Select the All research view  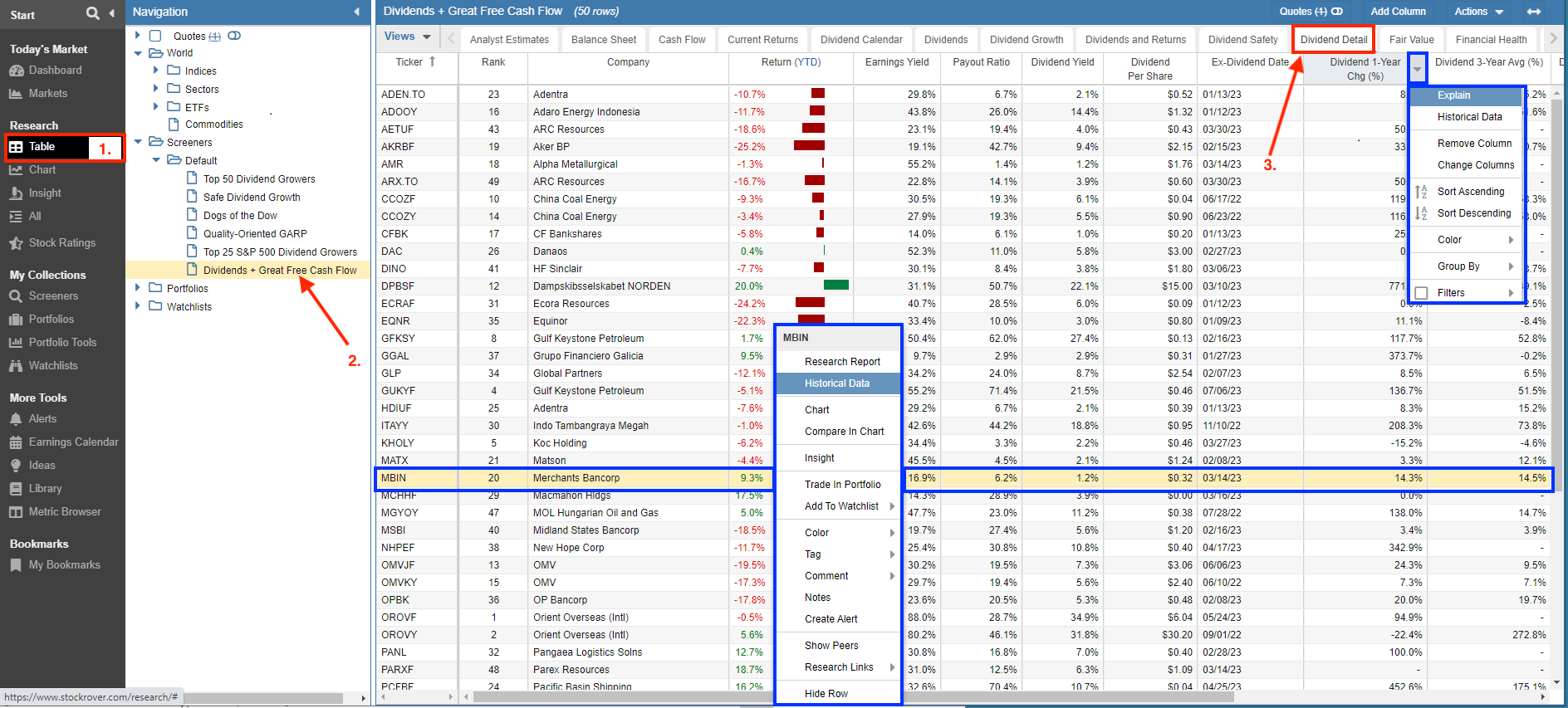click(34, 217)
